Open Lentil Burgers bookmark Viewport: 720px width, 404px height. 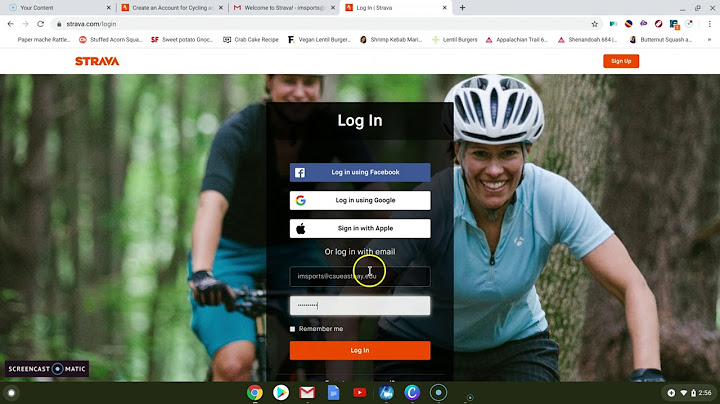coord(455,40)
